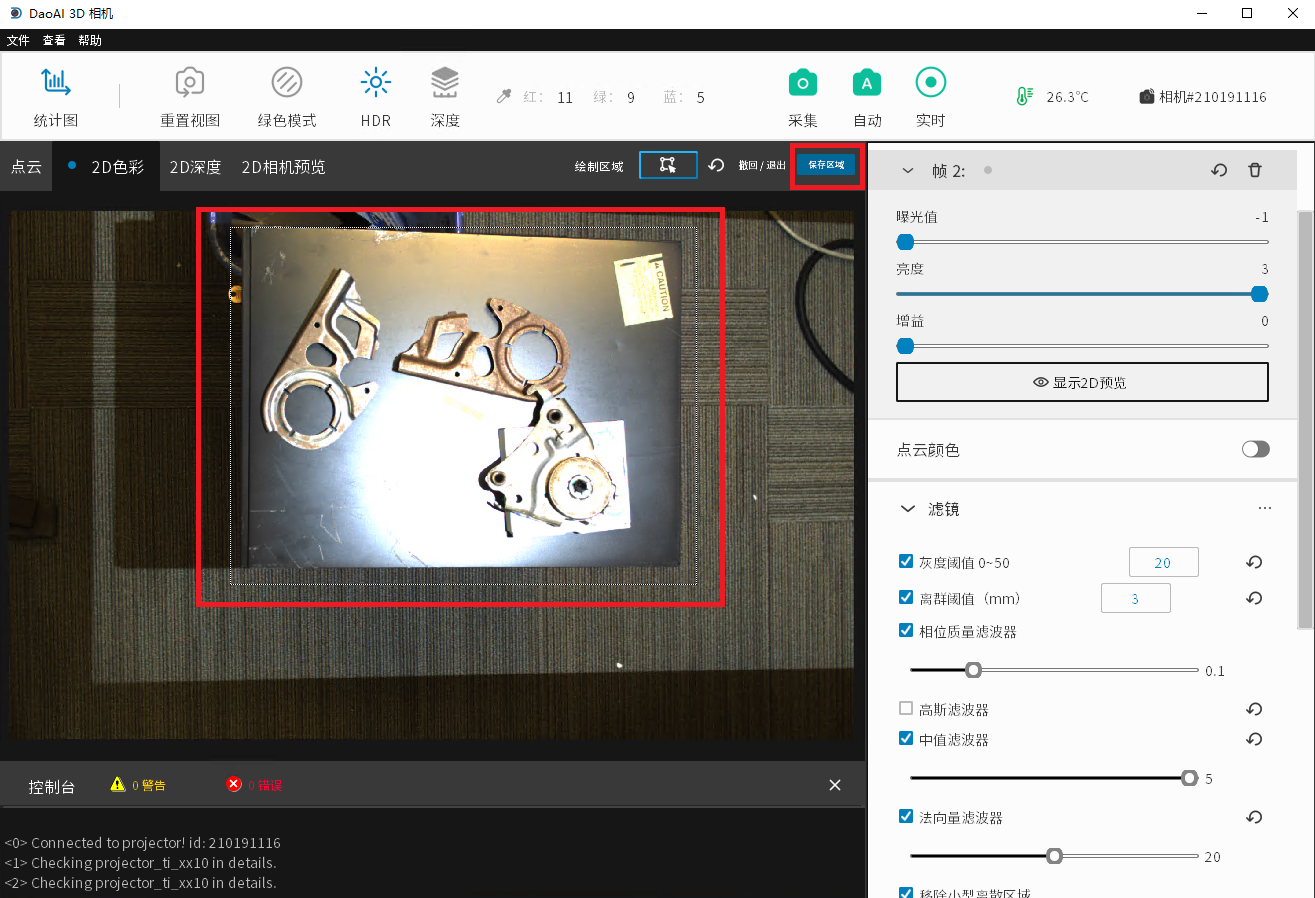Click the 保存区域 save region button
This screenshot has width=1315, height=898.
point(826,165)
